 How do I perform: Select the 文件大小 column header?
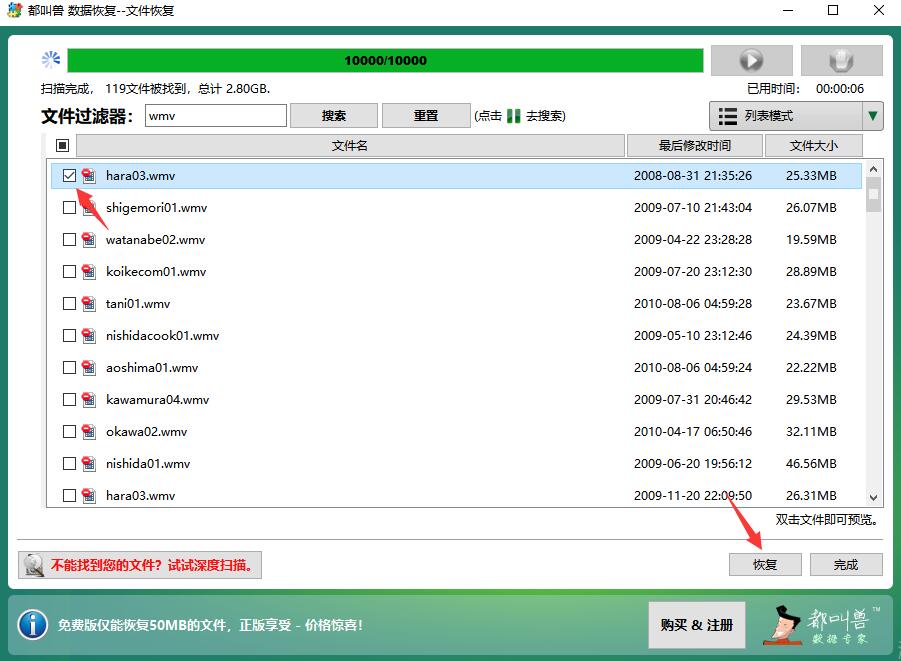point(813,145)
